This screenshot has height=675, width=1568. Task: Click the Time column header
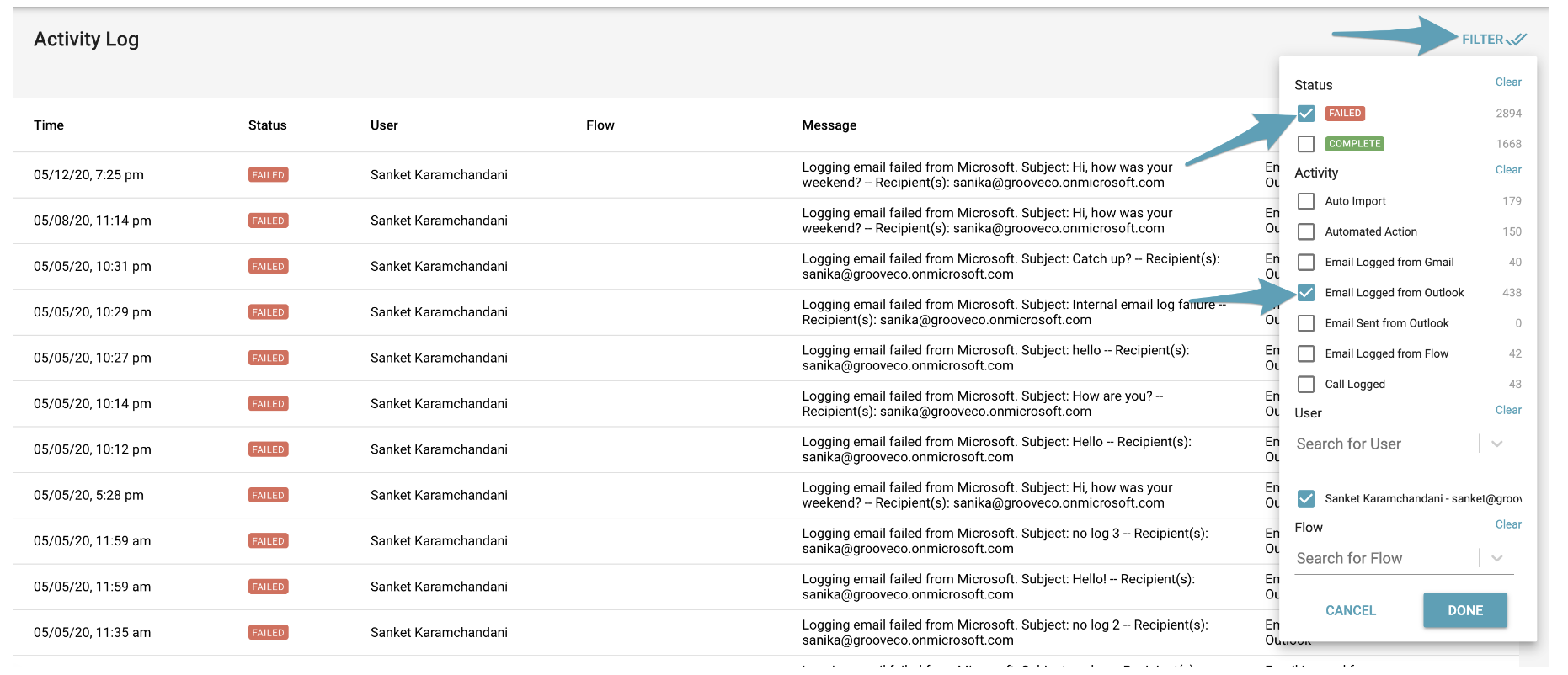49,125
